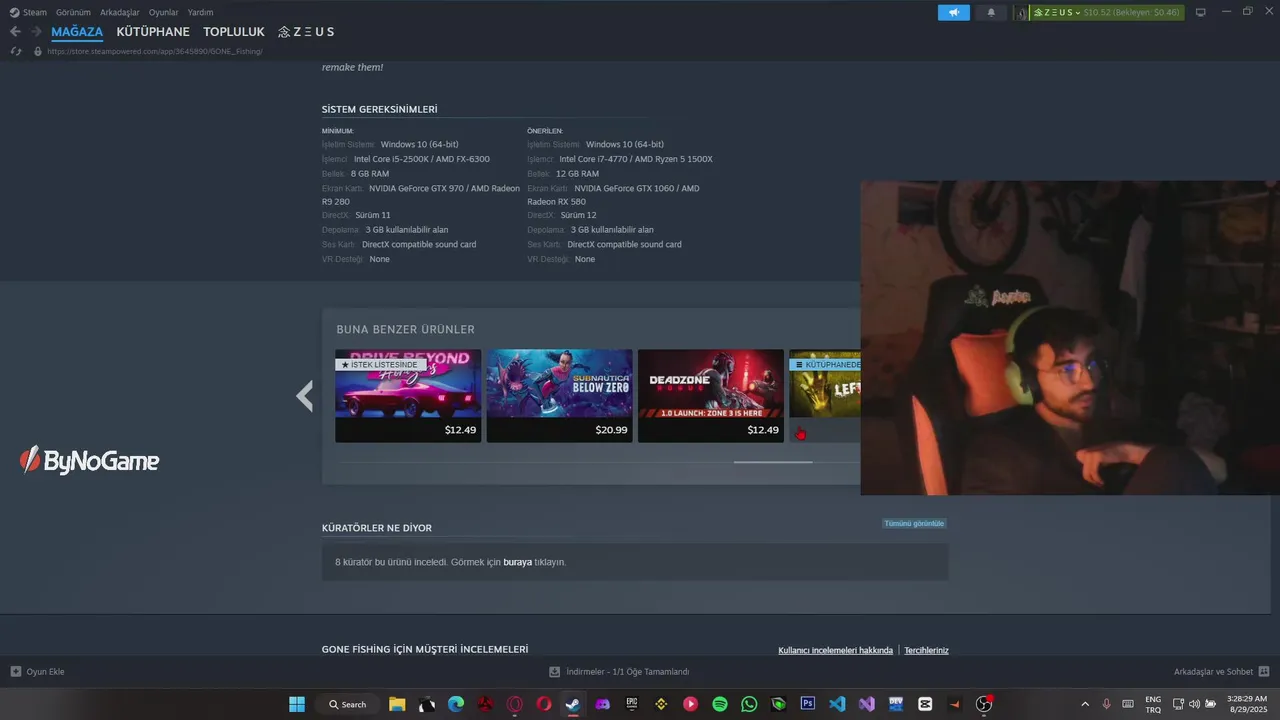Click the tray microphone icon
The height and width of the screenshot is (720, 1280).
1106,704
